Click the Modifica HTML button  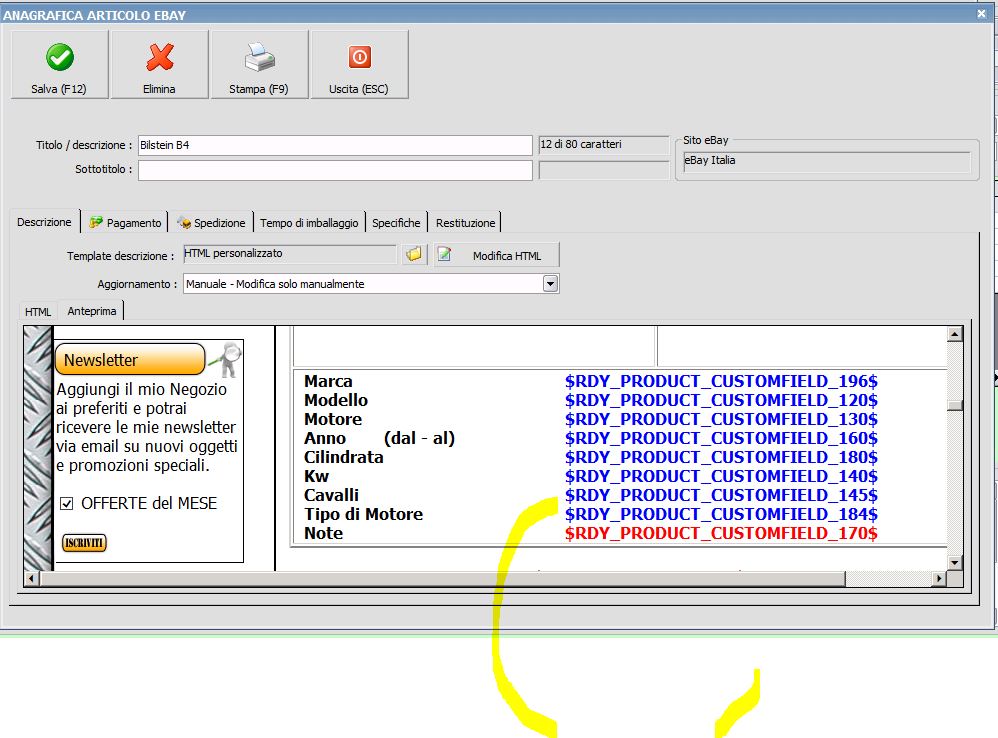tap(496, 255)
